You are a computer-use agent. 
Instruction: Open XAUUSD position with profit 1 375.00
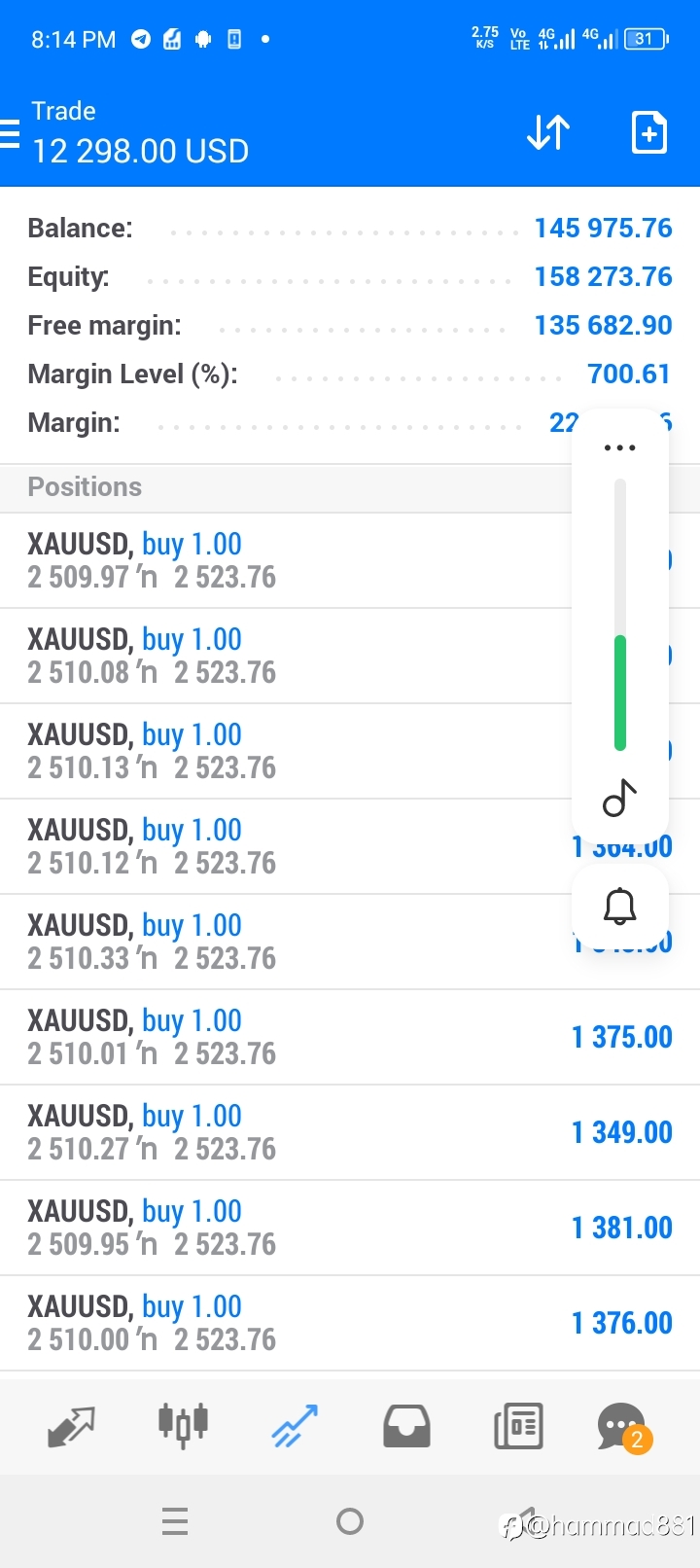350,1037
